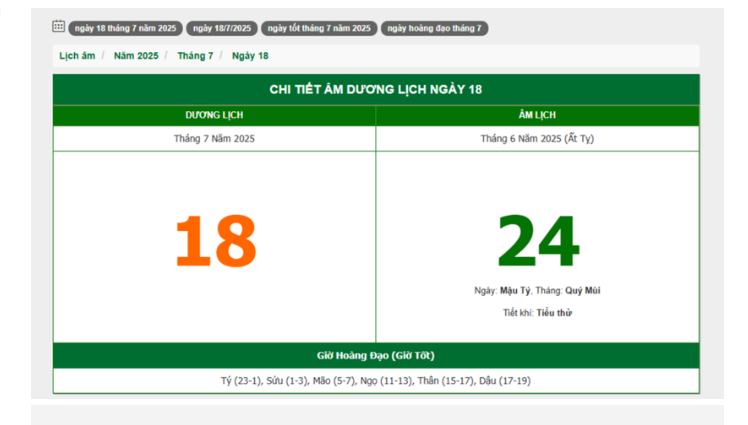Click the 'Giờ Hoàng Đạo (Giờ Tốt)' header
The width and height of the screenshot is (748, 425).
coord(375,356)
